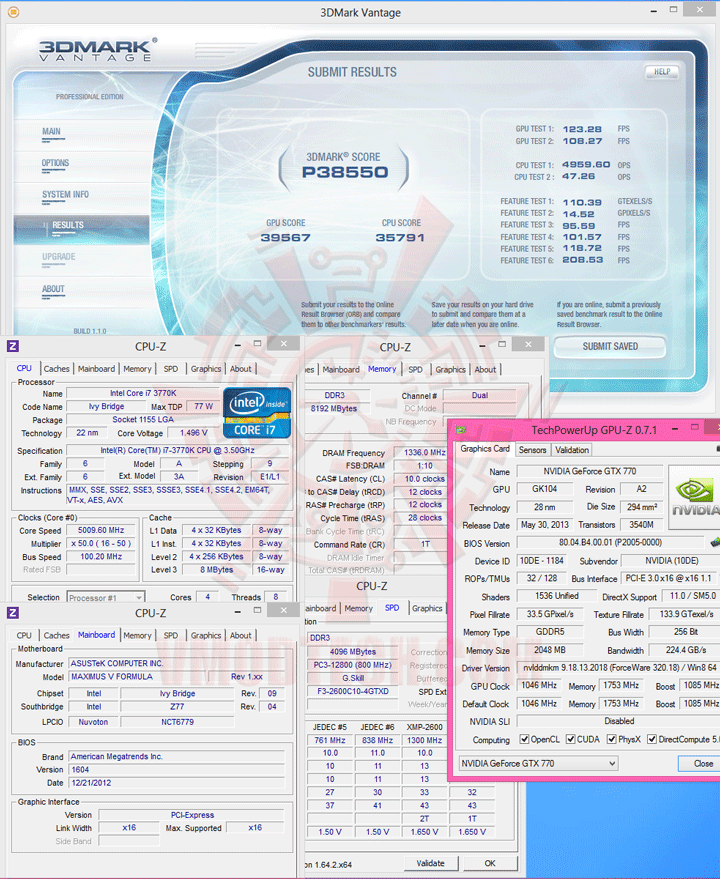Click the HELP button in 3DMark Vantage
The height and width of the screenshot is (879, 720).
click(x=662, y=72)
